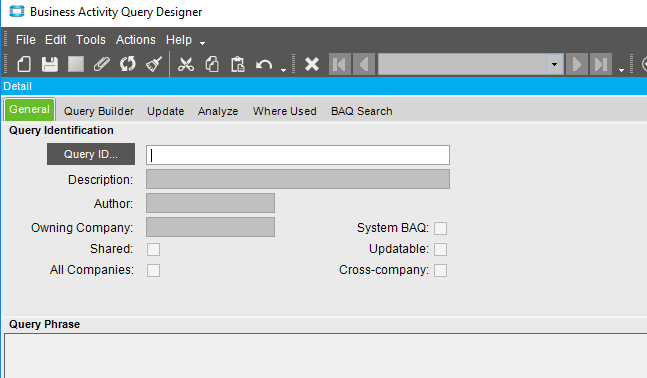This screenshot has width=647, height=378.
Task: Switch to the Where Used tab
Action: point(285,111)
